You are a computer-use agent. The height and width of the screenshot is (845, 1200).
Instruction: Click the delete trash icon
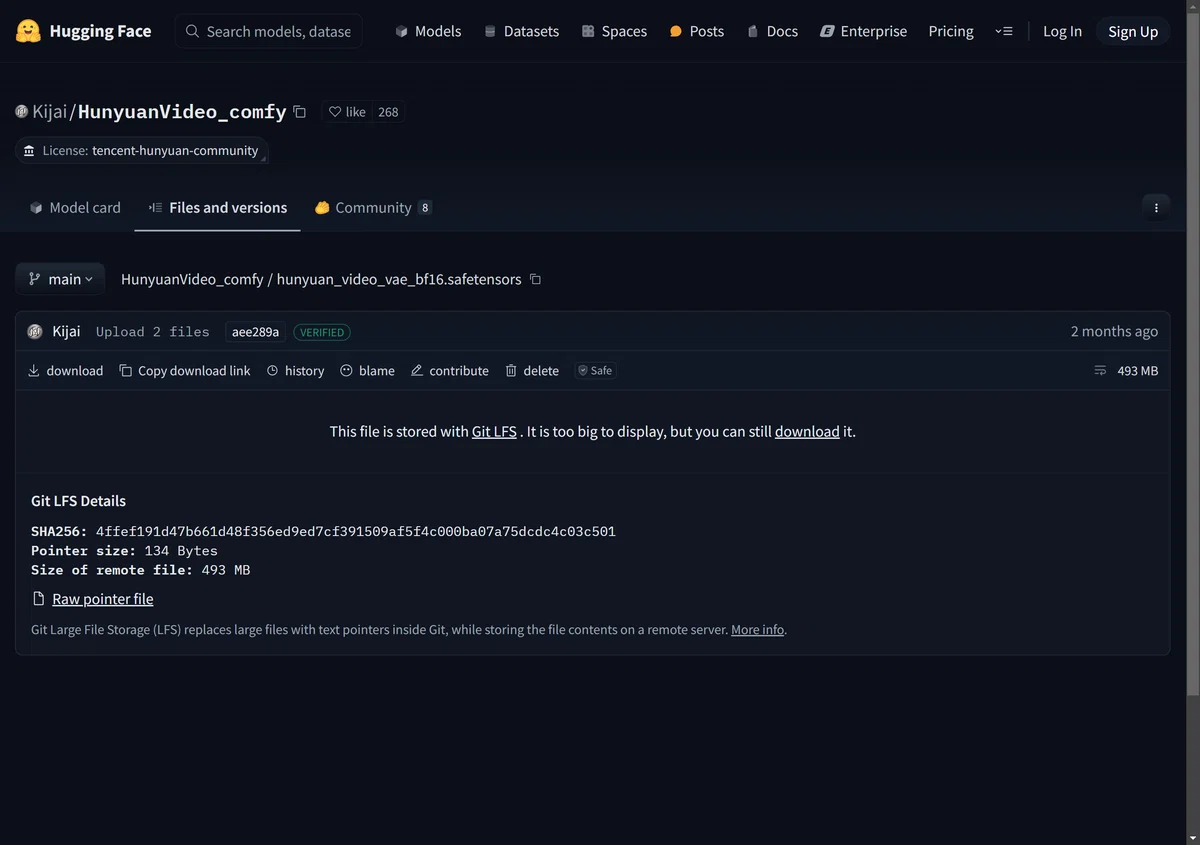click(x=511, y=371)
